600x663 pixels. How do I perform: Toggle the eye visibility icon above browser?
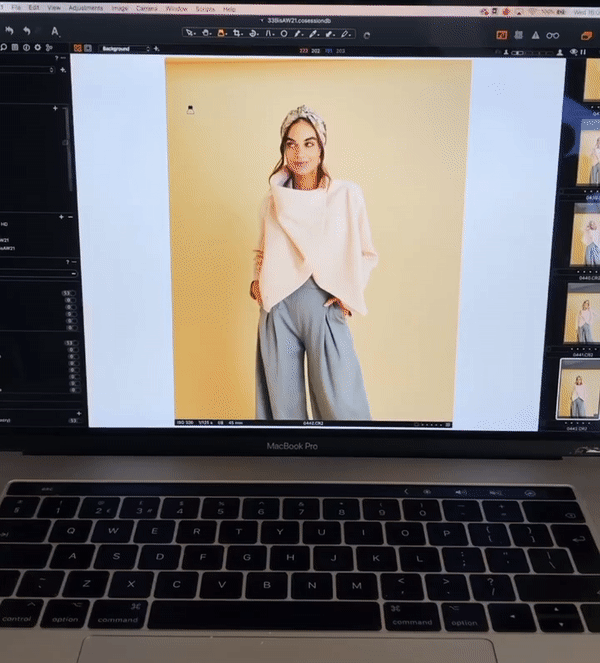tap(573, 52)
